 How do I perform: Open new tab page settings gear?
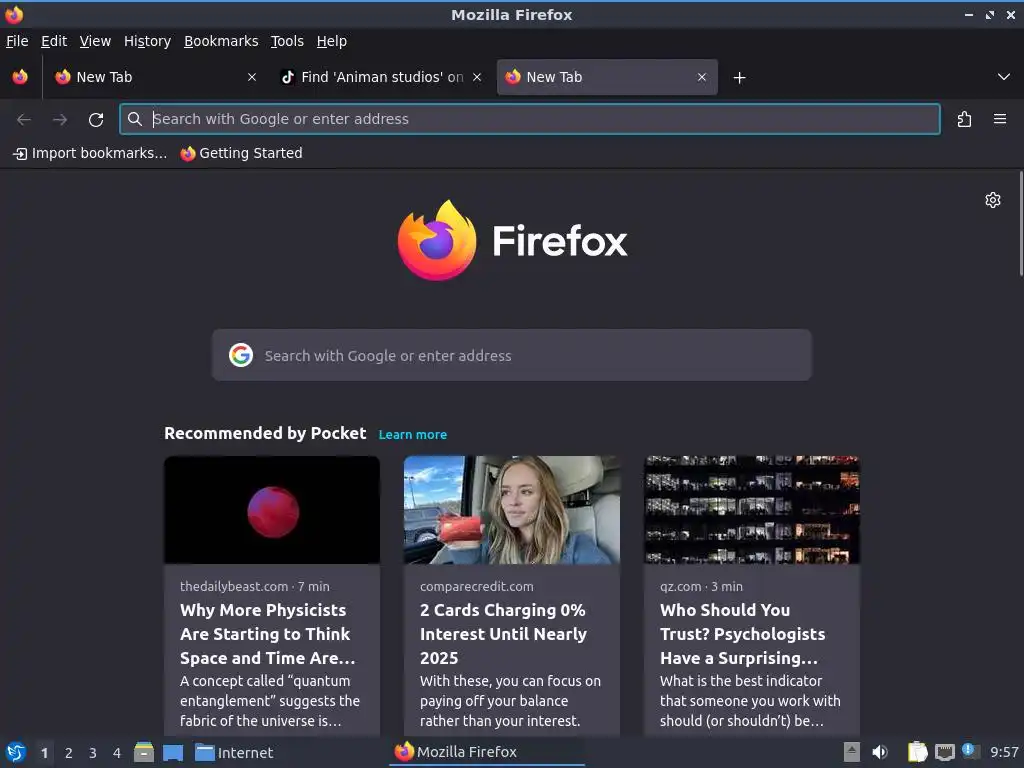click(x=993, y=200)
